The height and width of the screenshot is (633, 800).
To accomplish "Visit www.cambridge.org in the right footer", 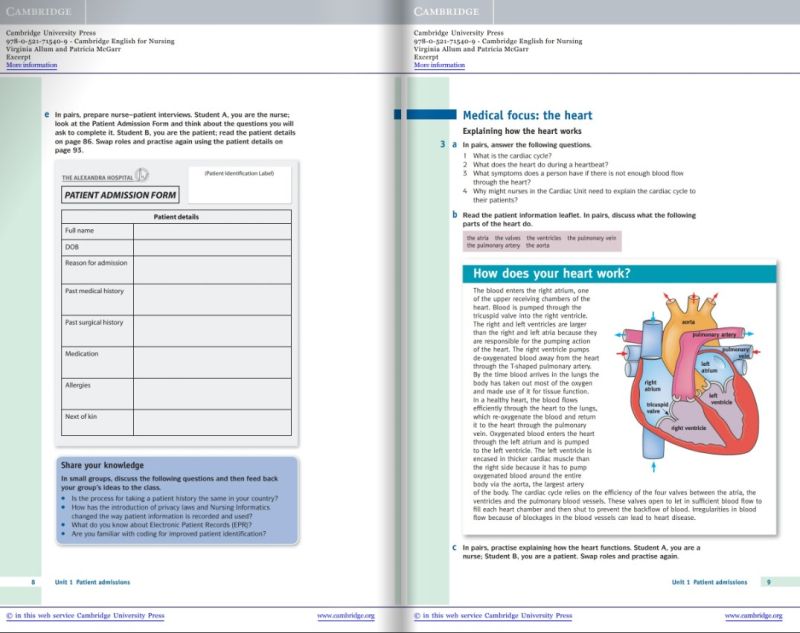I will pos(753,616).
